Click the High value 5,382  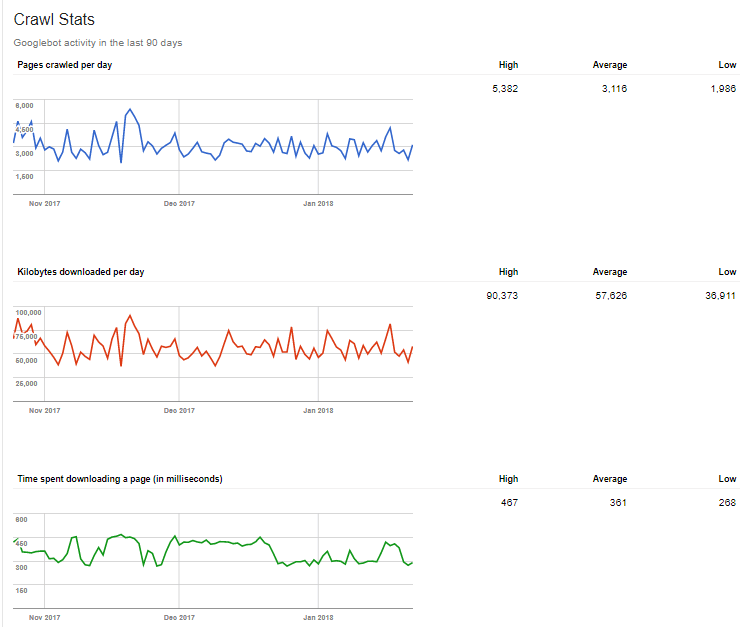tap(505, 88)
